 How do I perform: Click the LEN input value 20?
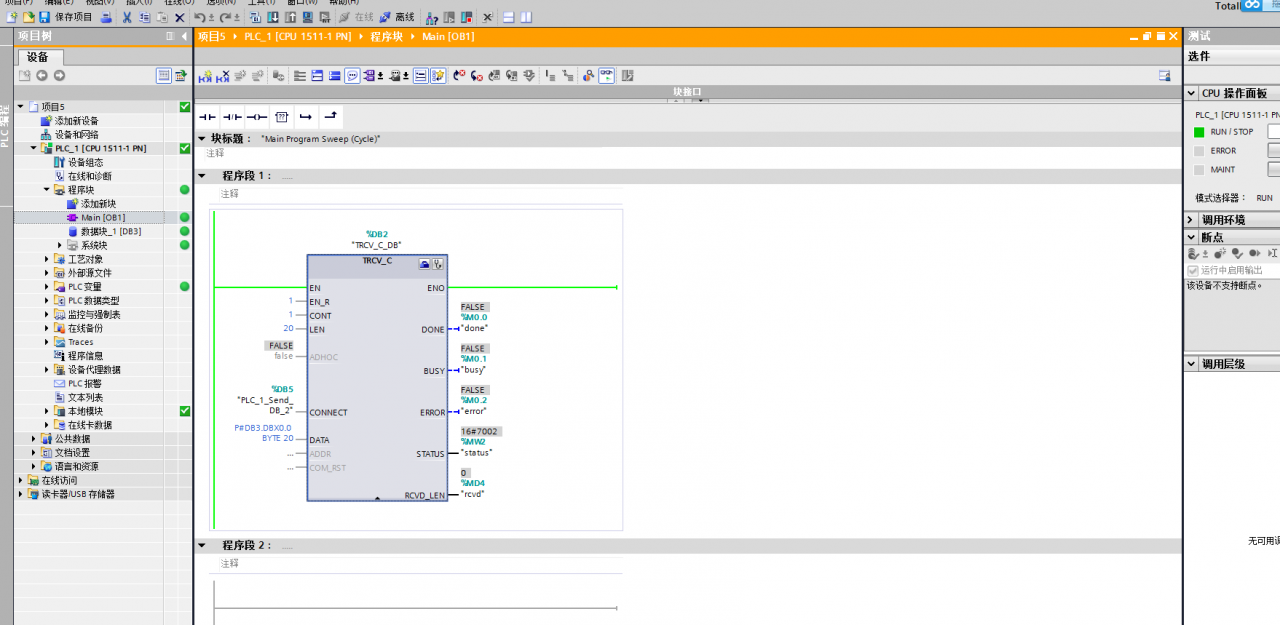[x=288, y=329]
